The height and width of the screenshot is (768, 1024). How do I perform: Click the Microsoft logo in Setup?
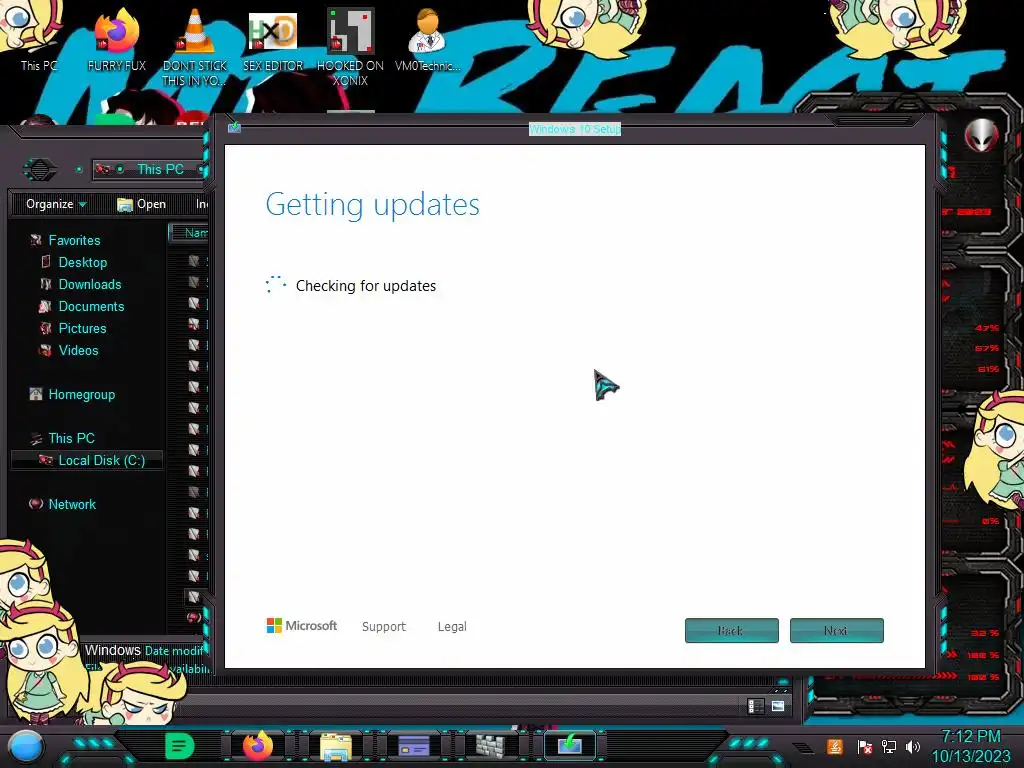(x=302, y=626)
